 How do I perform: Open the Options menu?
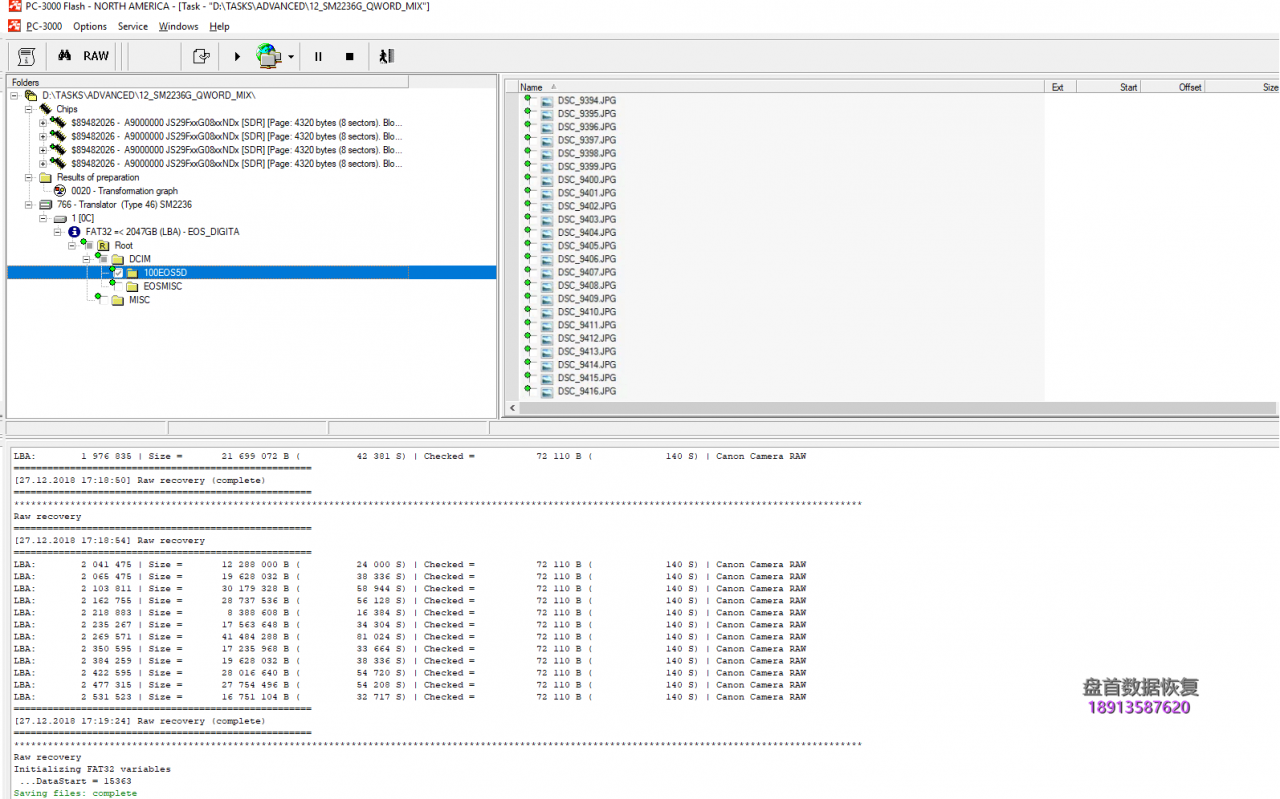[x=90, y=27]
